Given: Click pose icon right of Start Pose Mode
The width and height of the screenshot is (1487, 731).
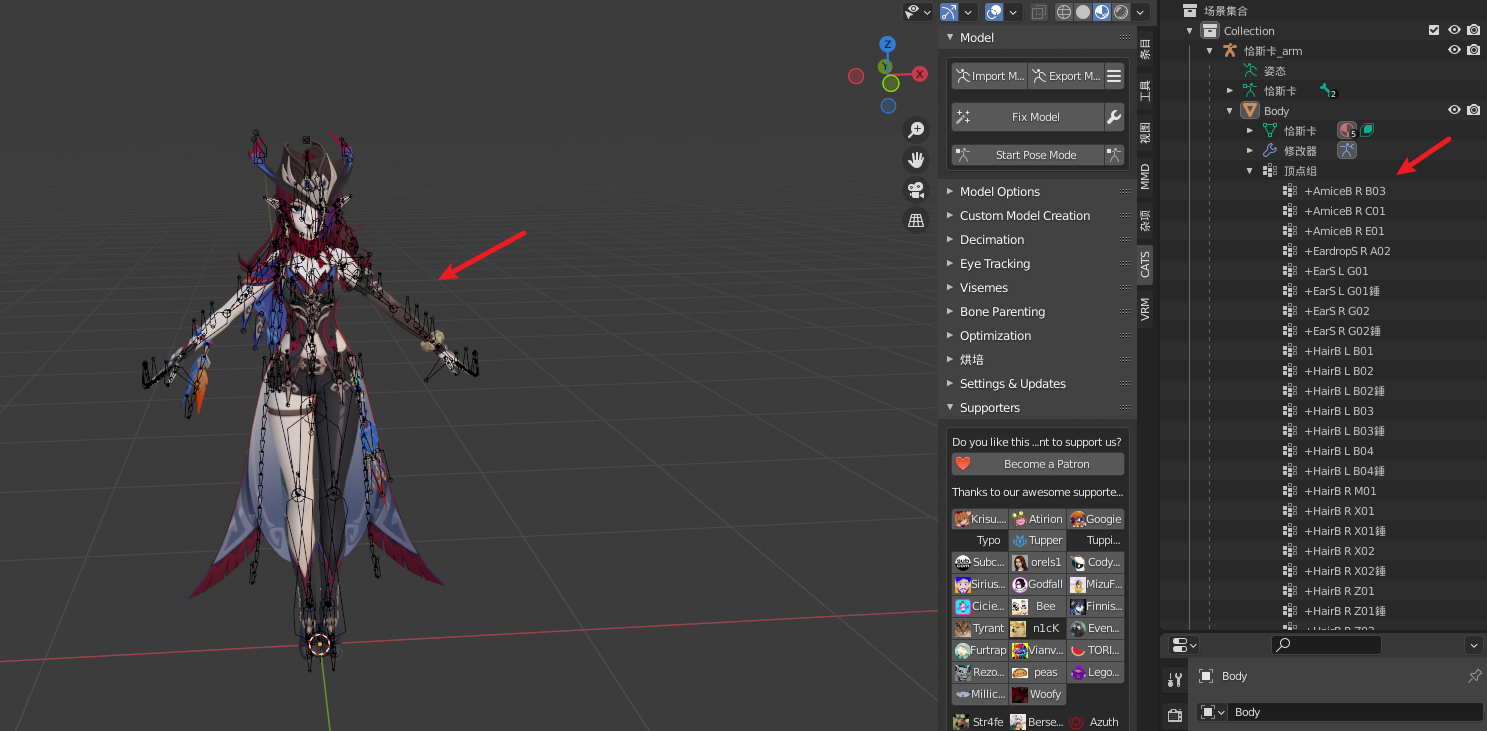Looking at the screenshot, I should click(1114, 155).
